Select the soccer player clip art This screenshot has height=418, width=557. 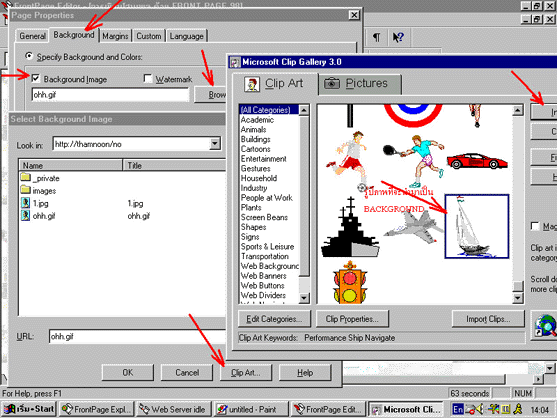[x=349, y=161]
